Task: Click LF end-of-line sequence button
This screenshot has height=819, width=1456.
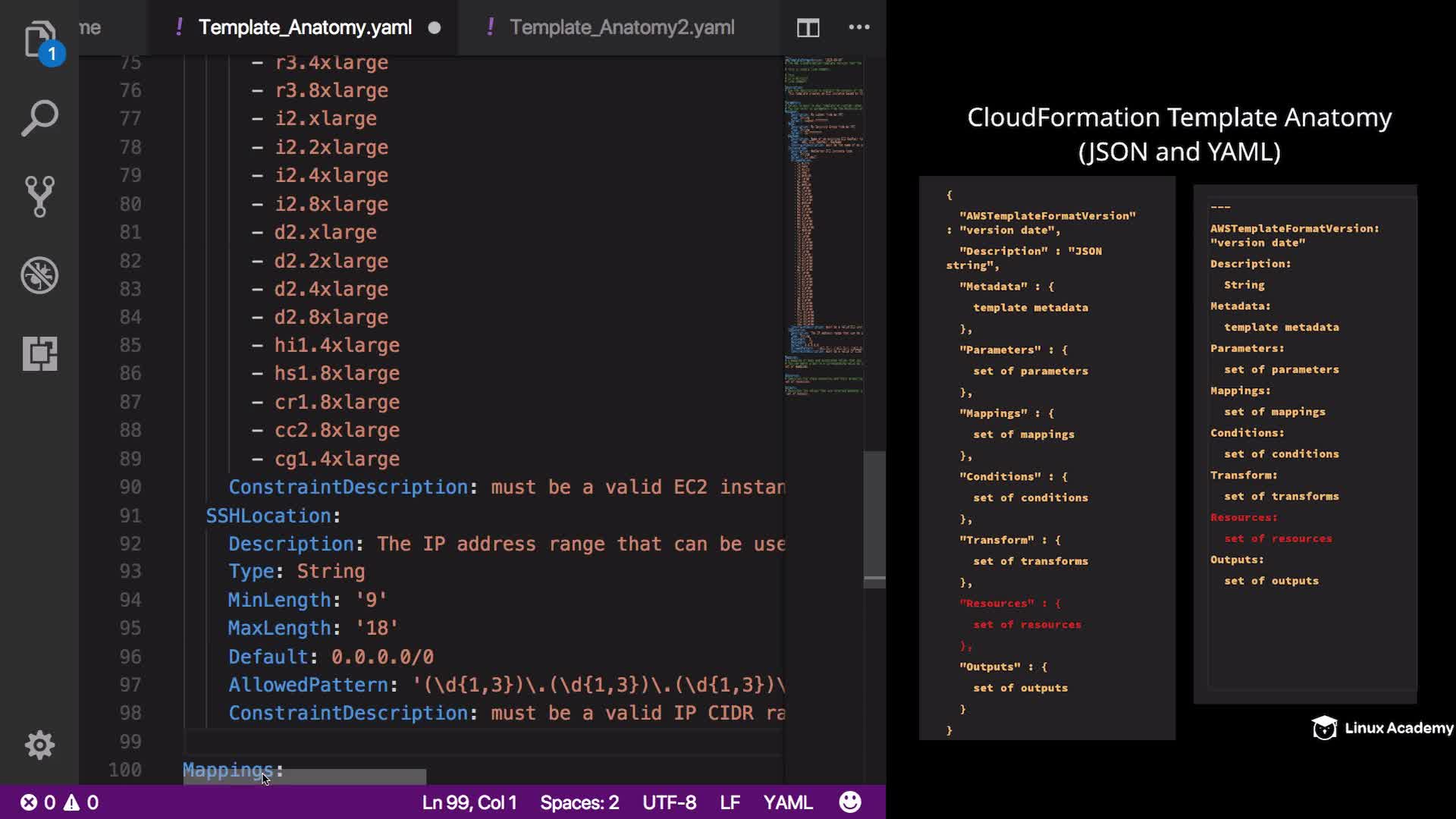Action: (730, 802)
